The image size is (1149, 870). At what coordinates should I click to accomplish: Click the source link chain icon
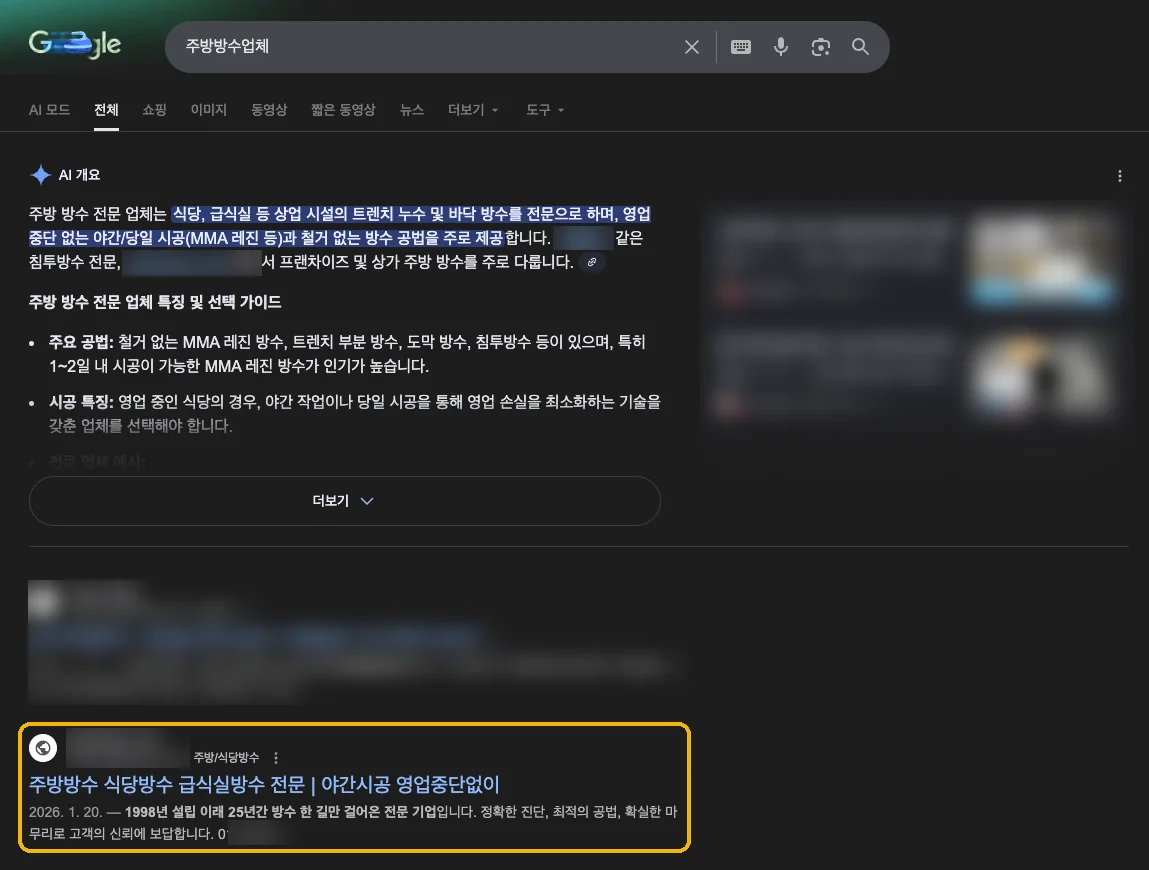click(592, 262)
